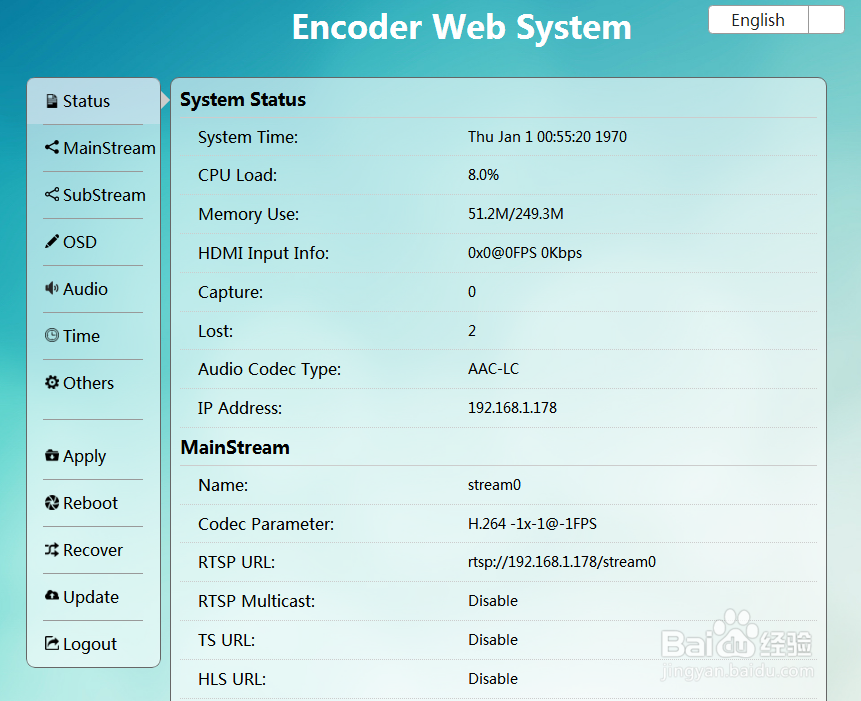
Task: Click the MainStream section heading
Action: click(x=235, y=447)
